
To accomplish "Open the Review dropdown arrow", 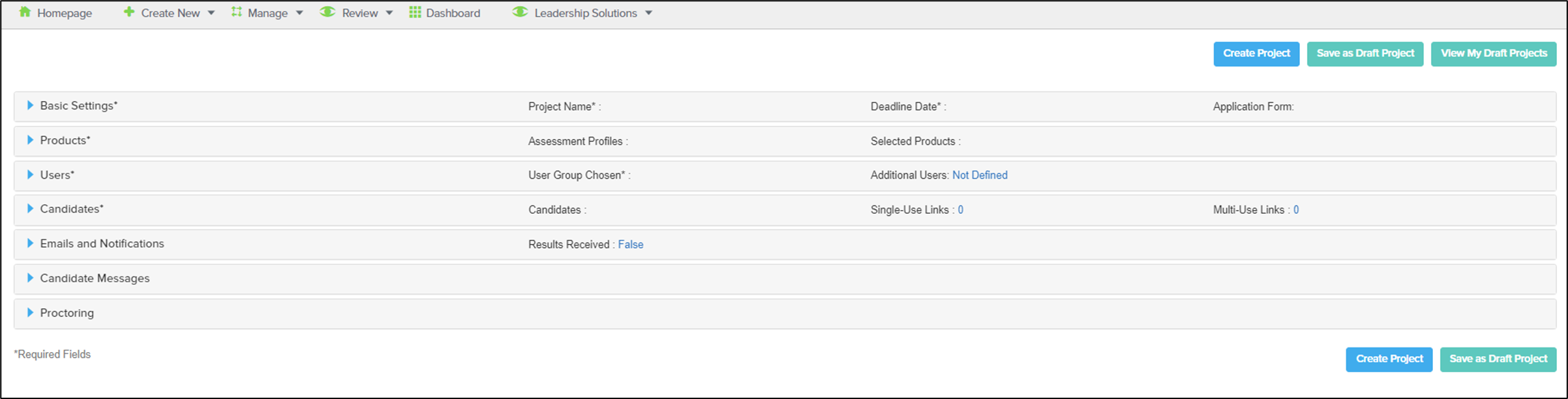I will tap(389, 13).
